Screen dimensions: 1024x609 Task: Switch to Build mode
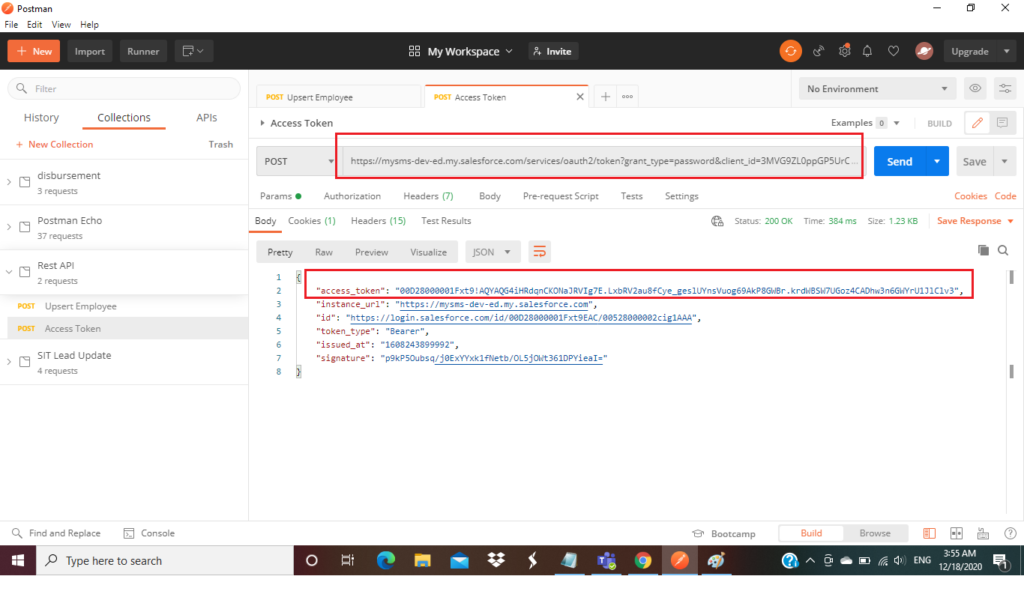tap(811, 533)
